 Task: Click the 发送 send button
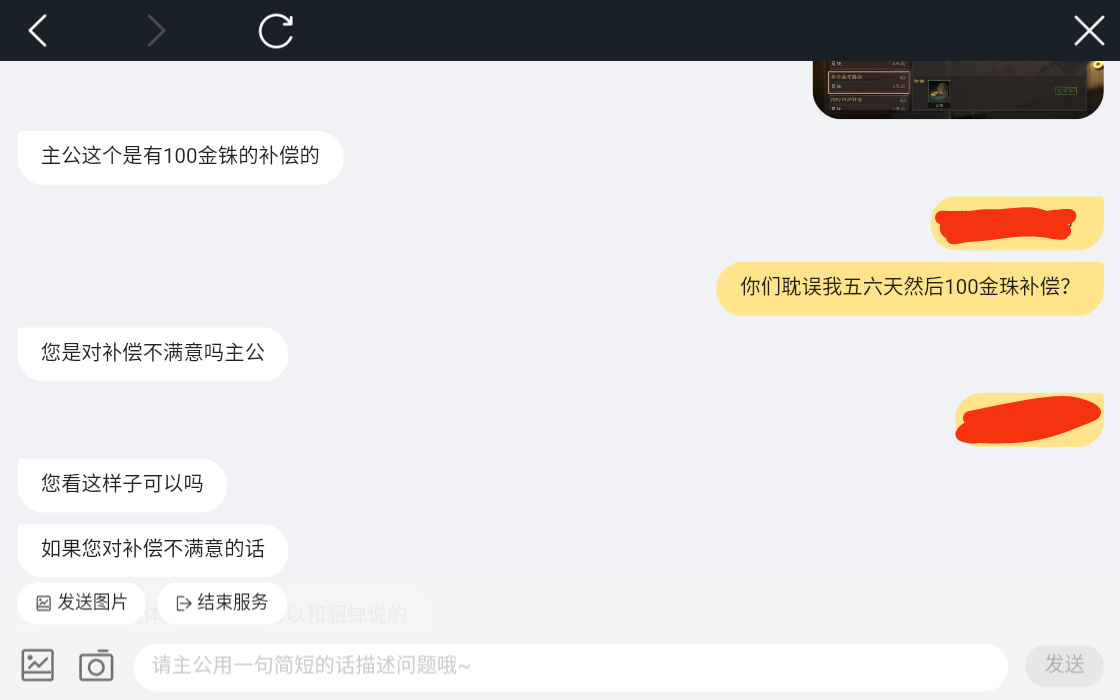(1064, 665)
